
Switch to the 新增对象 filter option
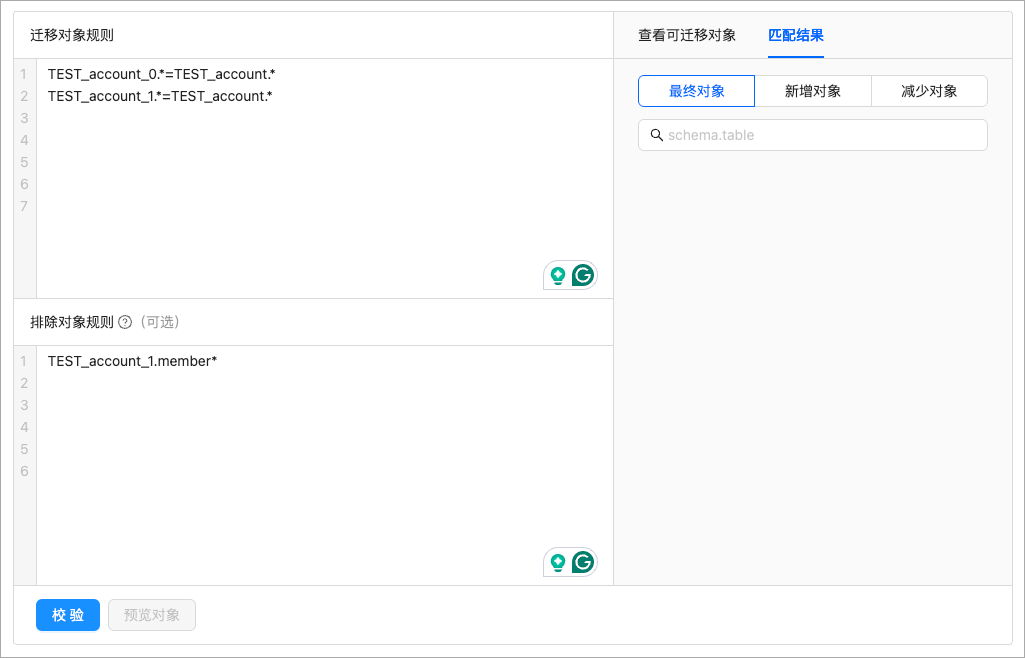point(812,91)
